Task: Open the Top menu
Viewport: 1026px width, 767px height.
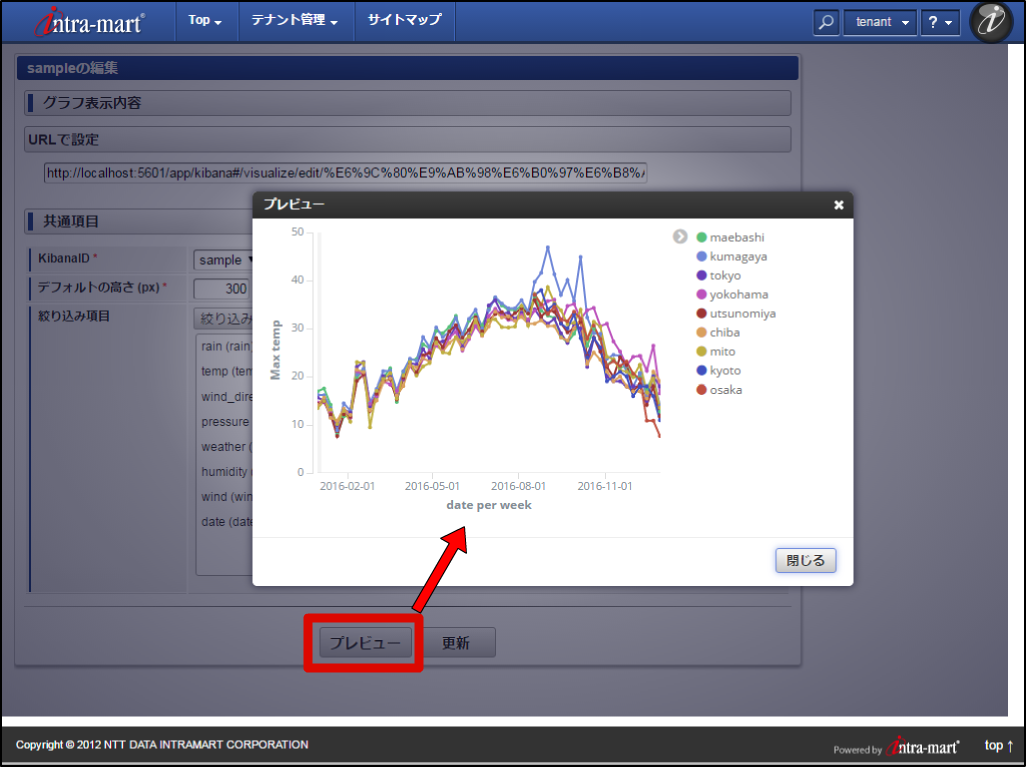Action: click(x=205, y=19)
